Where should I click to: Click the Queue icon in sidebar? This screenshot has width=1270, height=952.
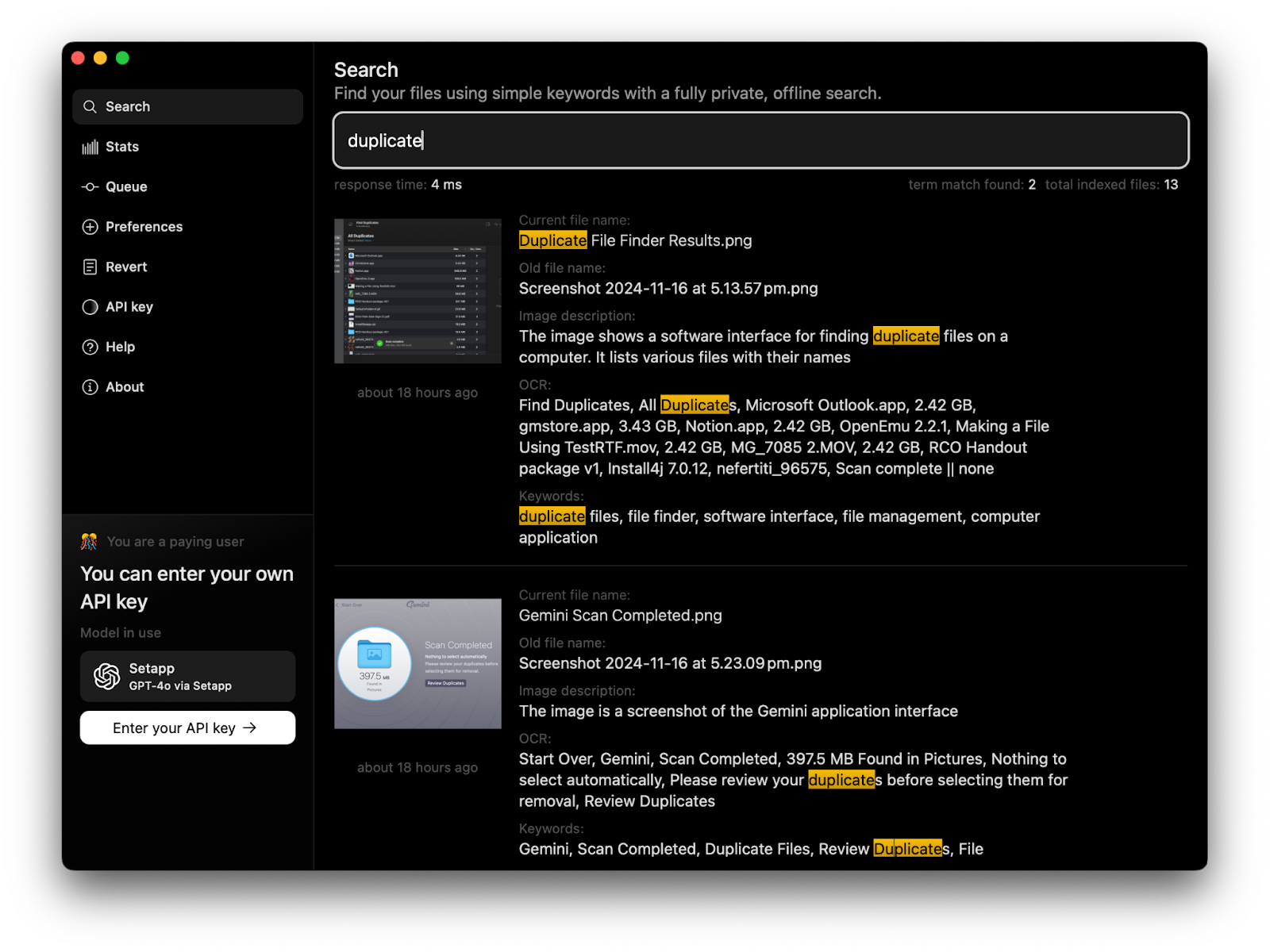[90, 186]
